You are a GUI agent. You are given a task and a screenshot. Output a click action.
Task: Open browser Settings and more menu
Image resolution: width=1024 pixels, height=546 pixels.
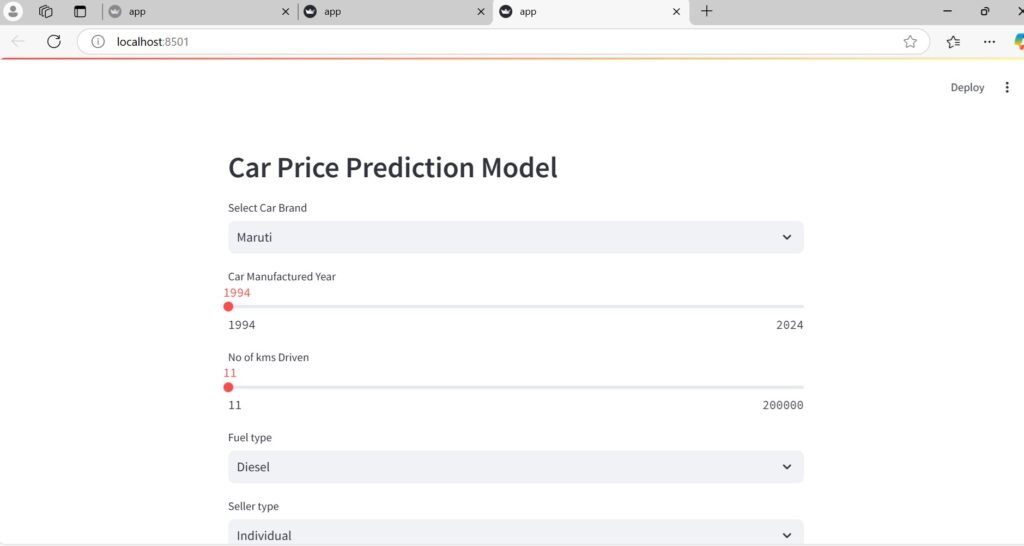coord(989,42)
